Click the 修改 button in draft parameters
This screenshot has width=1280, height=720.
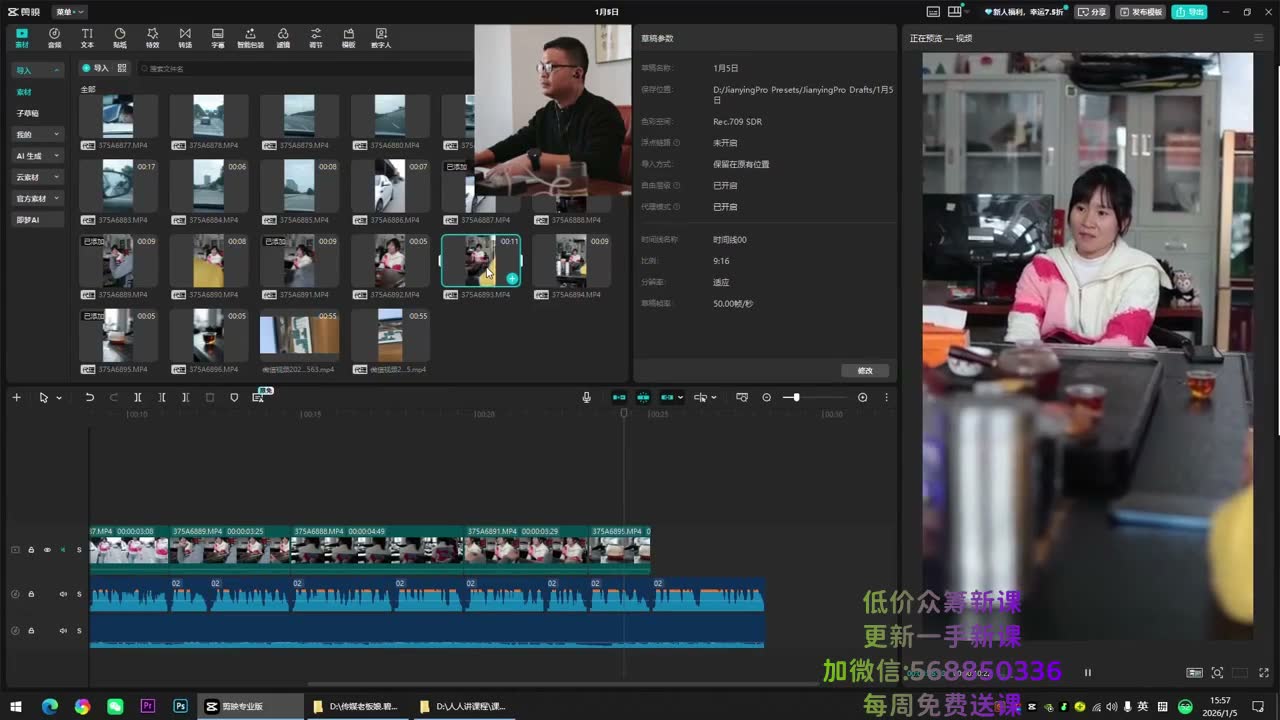click(x=865, y=370)
